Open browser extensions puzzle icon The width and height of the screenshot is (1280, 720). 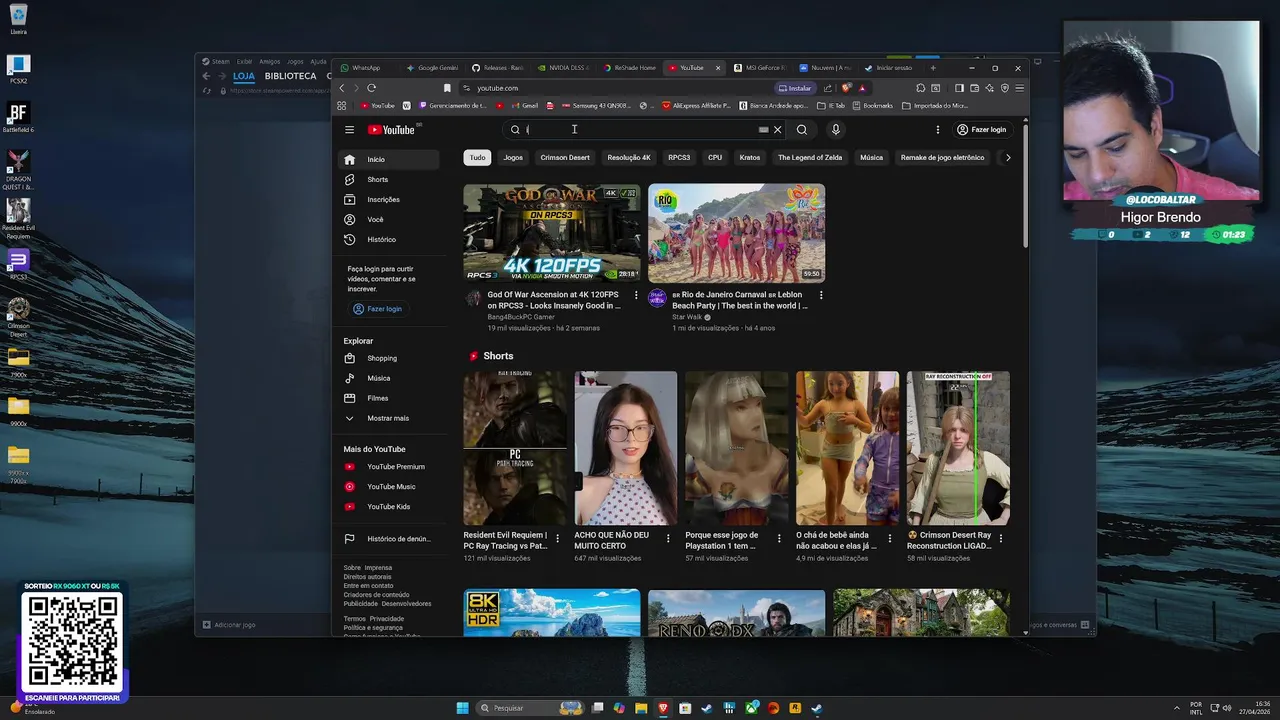coord(921,88)
